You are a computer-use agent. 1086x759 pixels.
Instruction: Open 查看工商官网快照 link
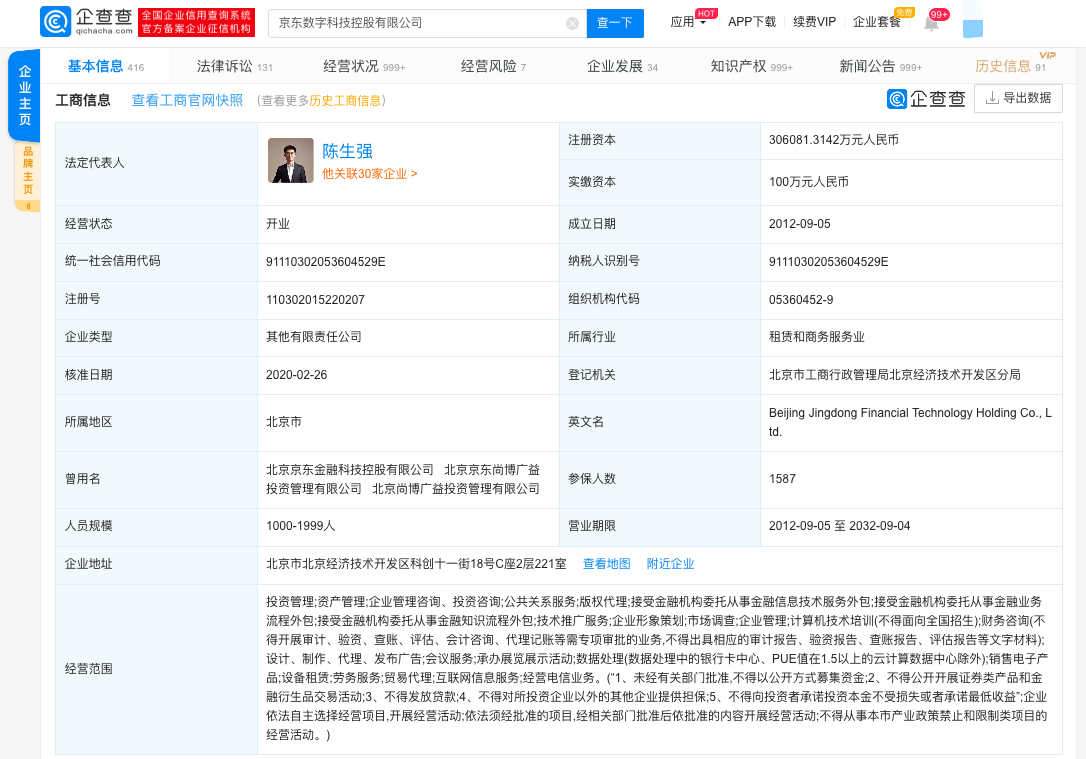click(x=187, y=100)
